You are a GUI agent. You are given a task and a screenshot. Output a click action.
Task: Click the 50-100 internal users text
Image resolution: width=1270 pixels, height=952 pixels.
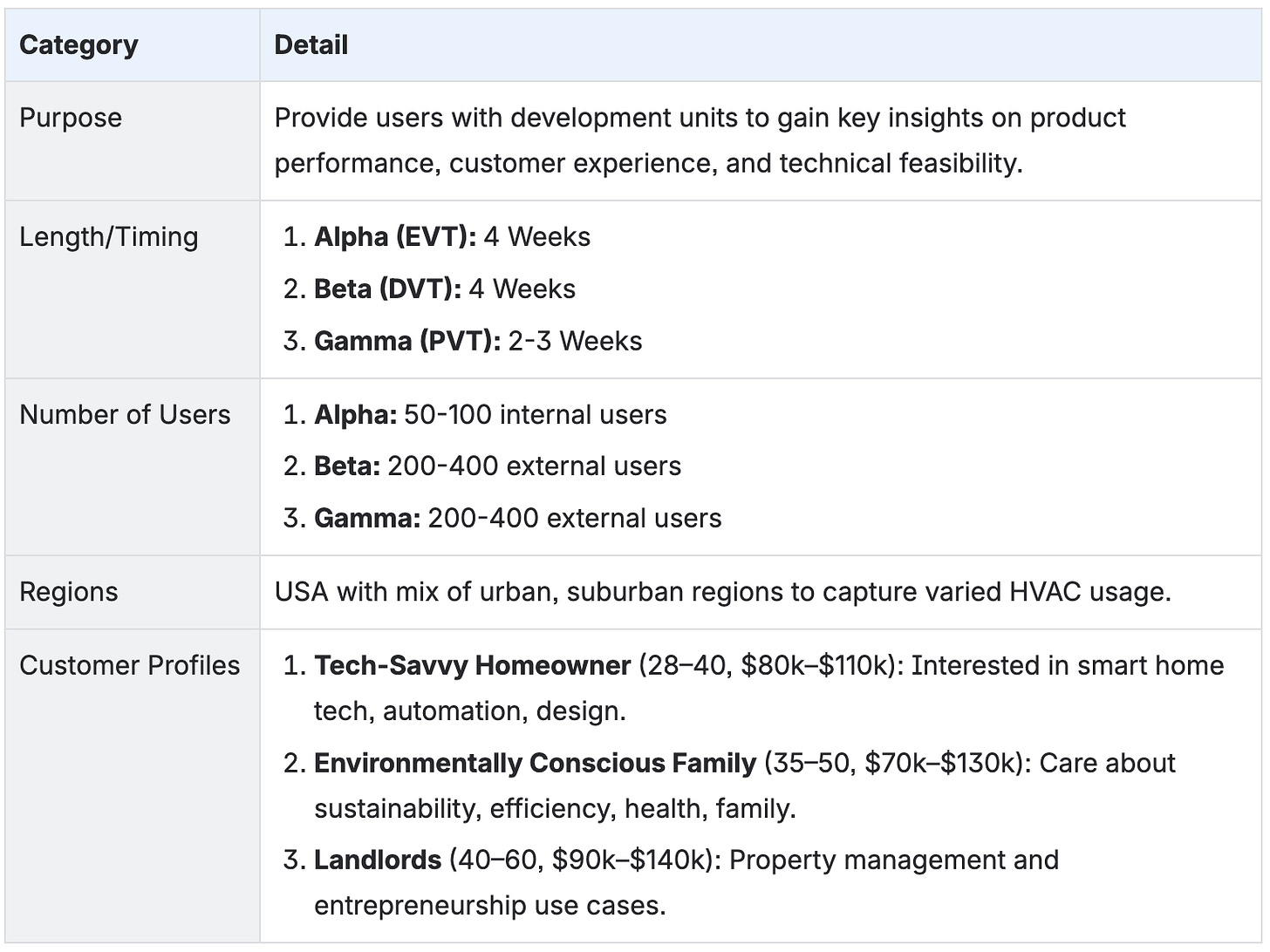pos(535,414)
